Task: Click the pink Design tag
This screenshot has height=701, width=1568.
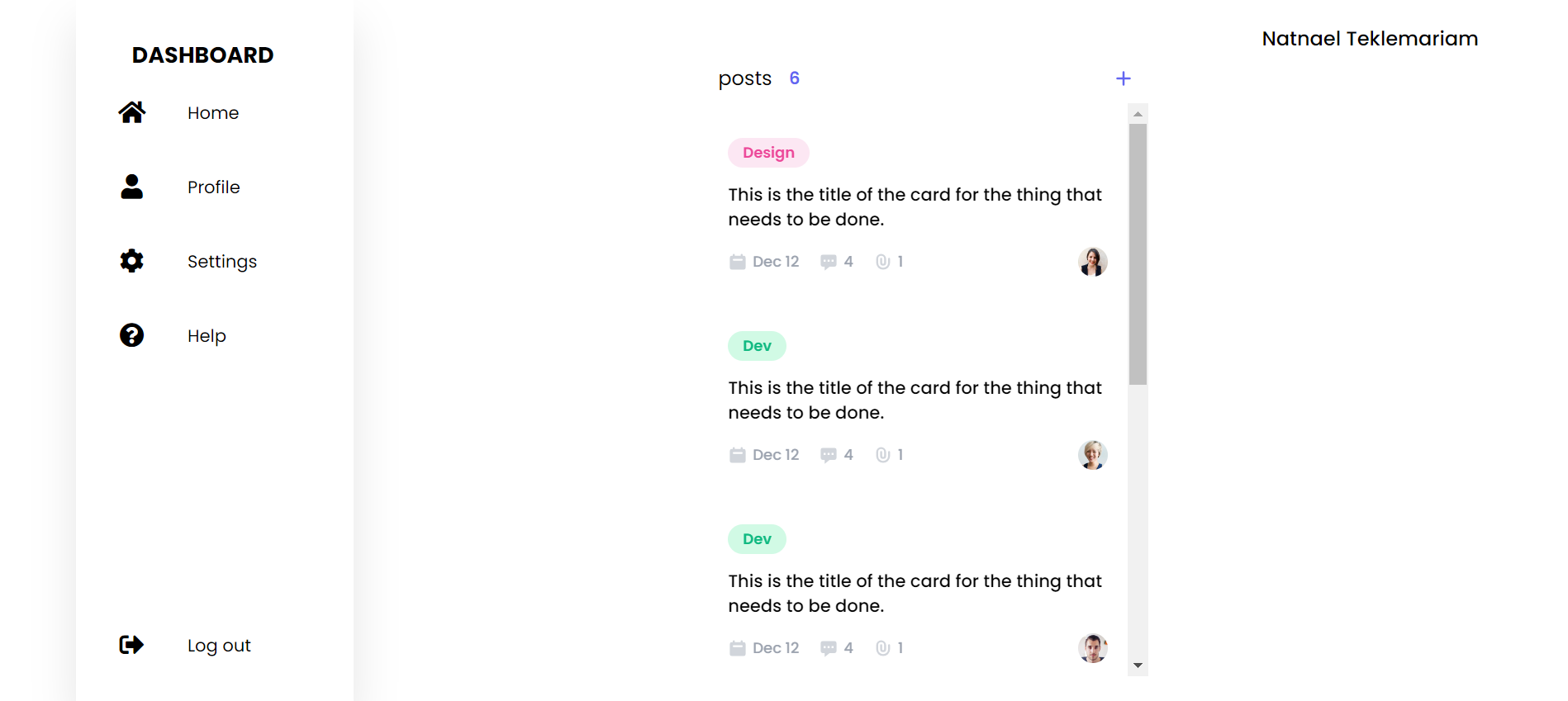Action: [x=768, y=153]
